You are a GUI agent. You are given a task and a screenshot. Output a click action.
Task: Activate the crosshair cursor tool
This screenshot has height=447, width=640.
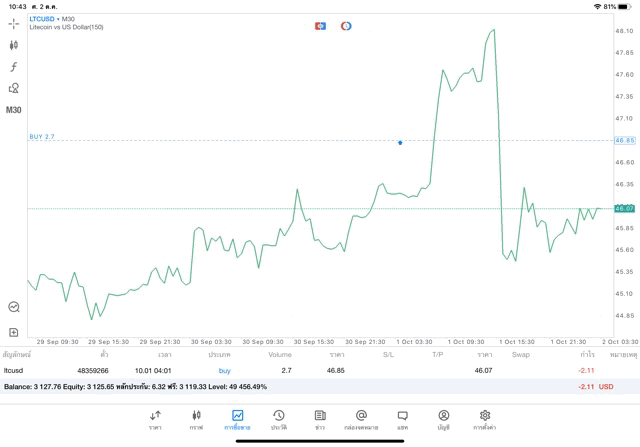(14, 22)
